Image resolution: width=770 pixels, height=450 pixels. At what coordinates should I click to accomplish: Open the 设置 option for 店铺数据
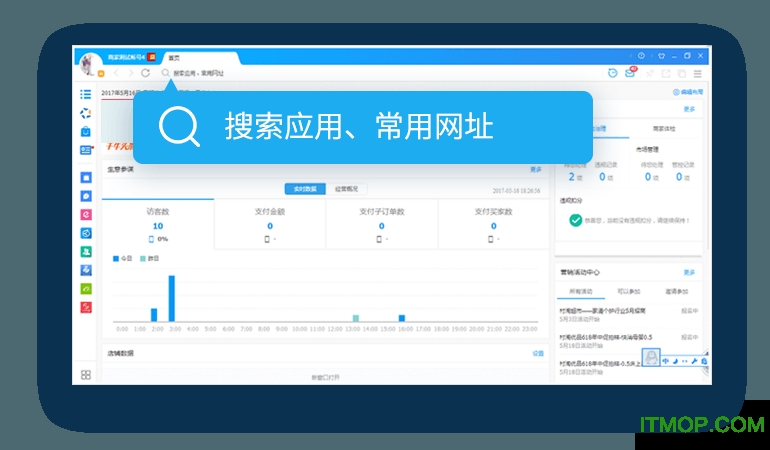(x=538, y=353)
